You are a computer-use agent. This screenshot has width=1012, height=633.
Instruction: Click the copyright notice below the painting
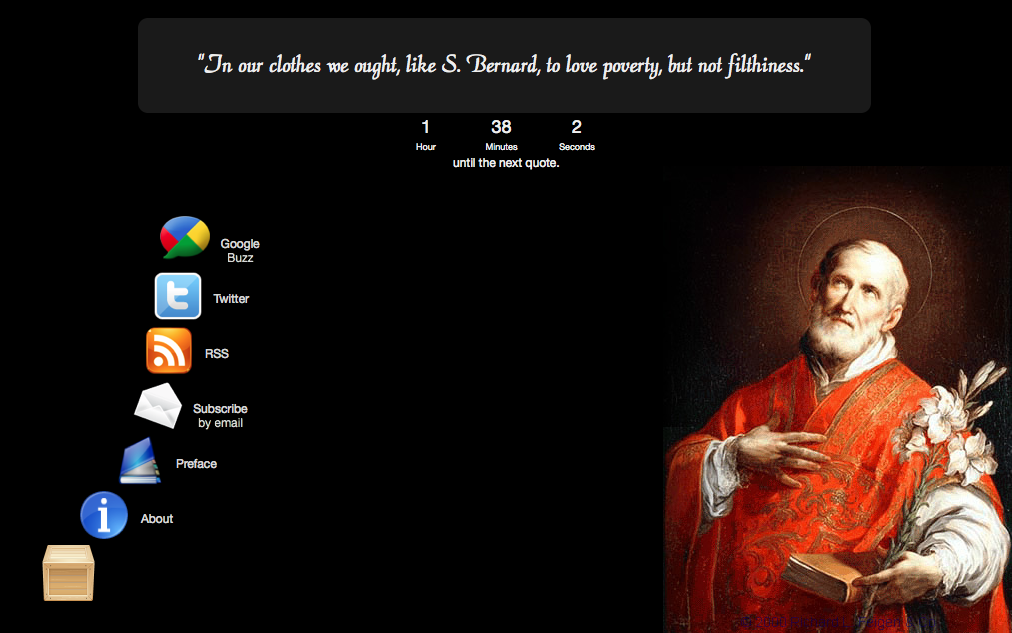point(839,623)
